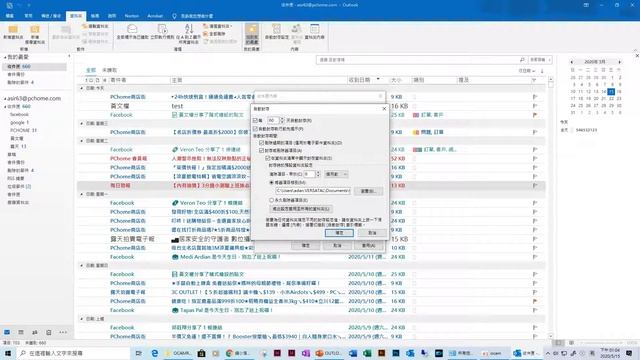640x360 pixels.
Task: Click the Microsoft Store taskbar icon
Action: point(201,353)
